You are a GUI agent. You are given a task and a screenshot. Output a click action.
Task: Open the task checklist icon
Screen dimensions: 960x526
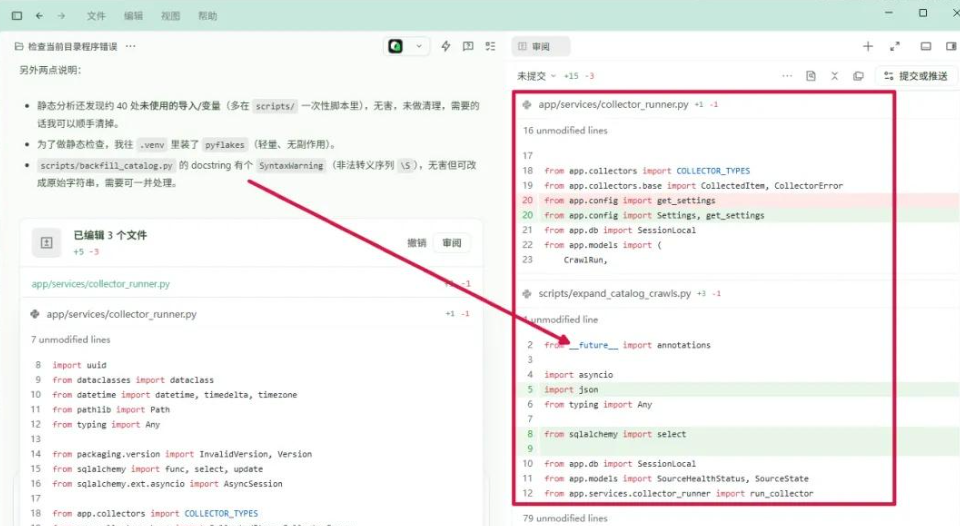[x=490, y=46]
